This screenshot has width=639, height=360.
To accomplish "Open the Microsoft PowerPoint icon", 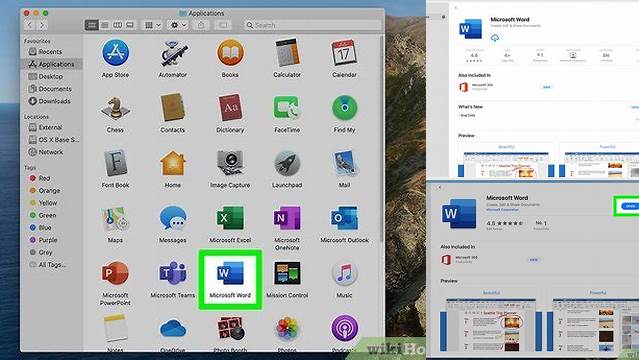I will click(x=115, y=274).
